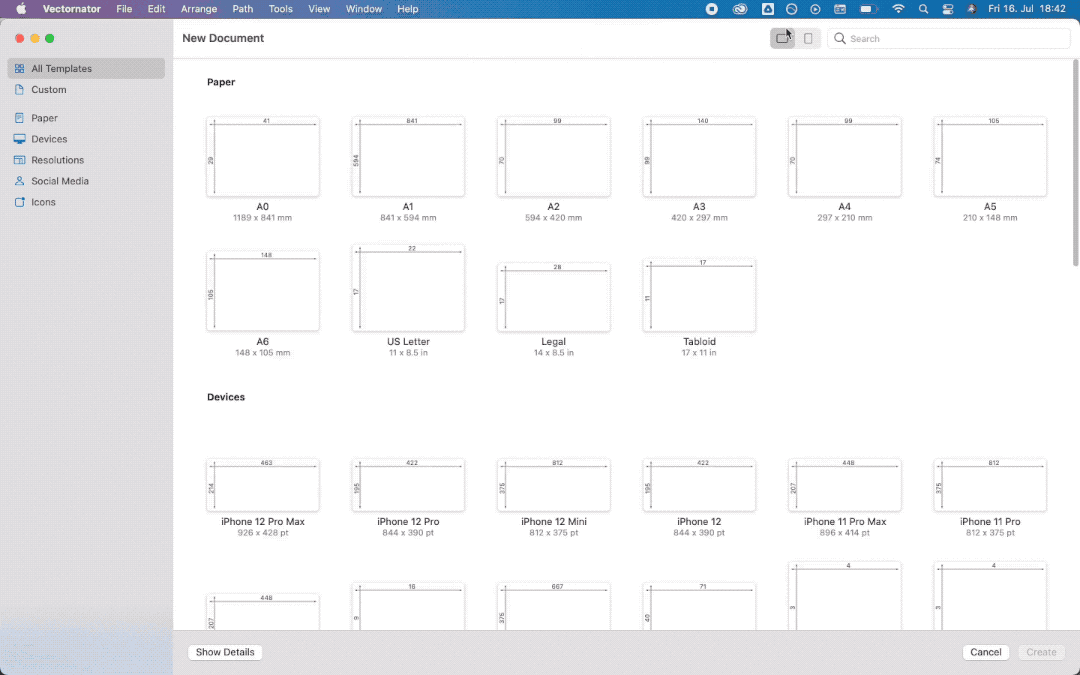Select the A0 paper template
This screenshot has width=1080, height=675.
[x=262, y=157]
